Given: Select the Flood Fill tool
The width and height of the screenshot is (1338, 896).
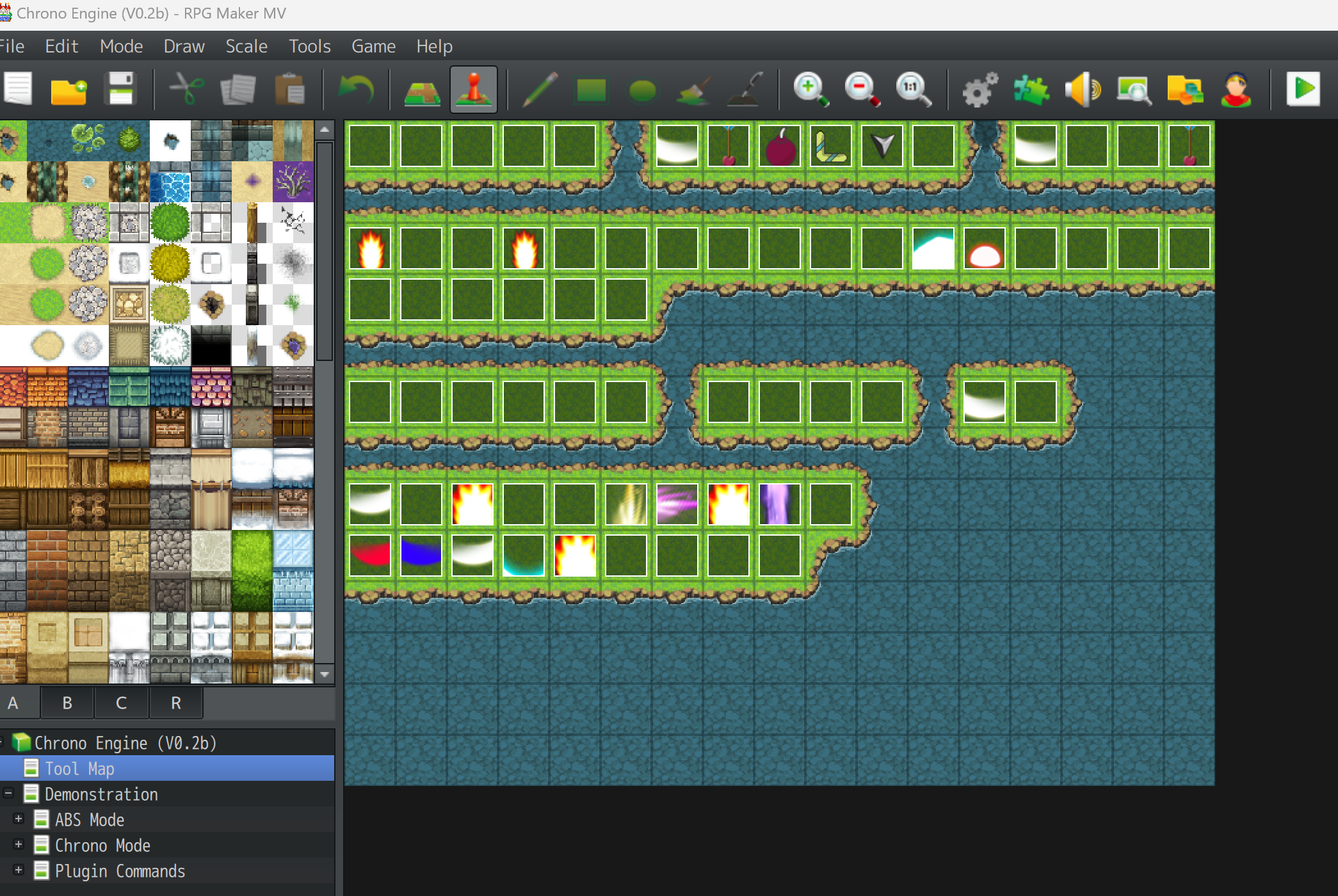Looking at the screenshot, I should point(693,89).
